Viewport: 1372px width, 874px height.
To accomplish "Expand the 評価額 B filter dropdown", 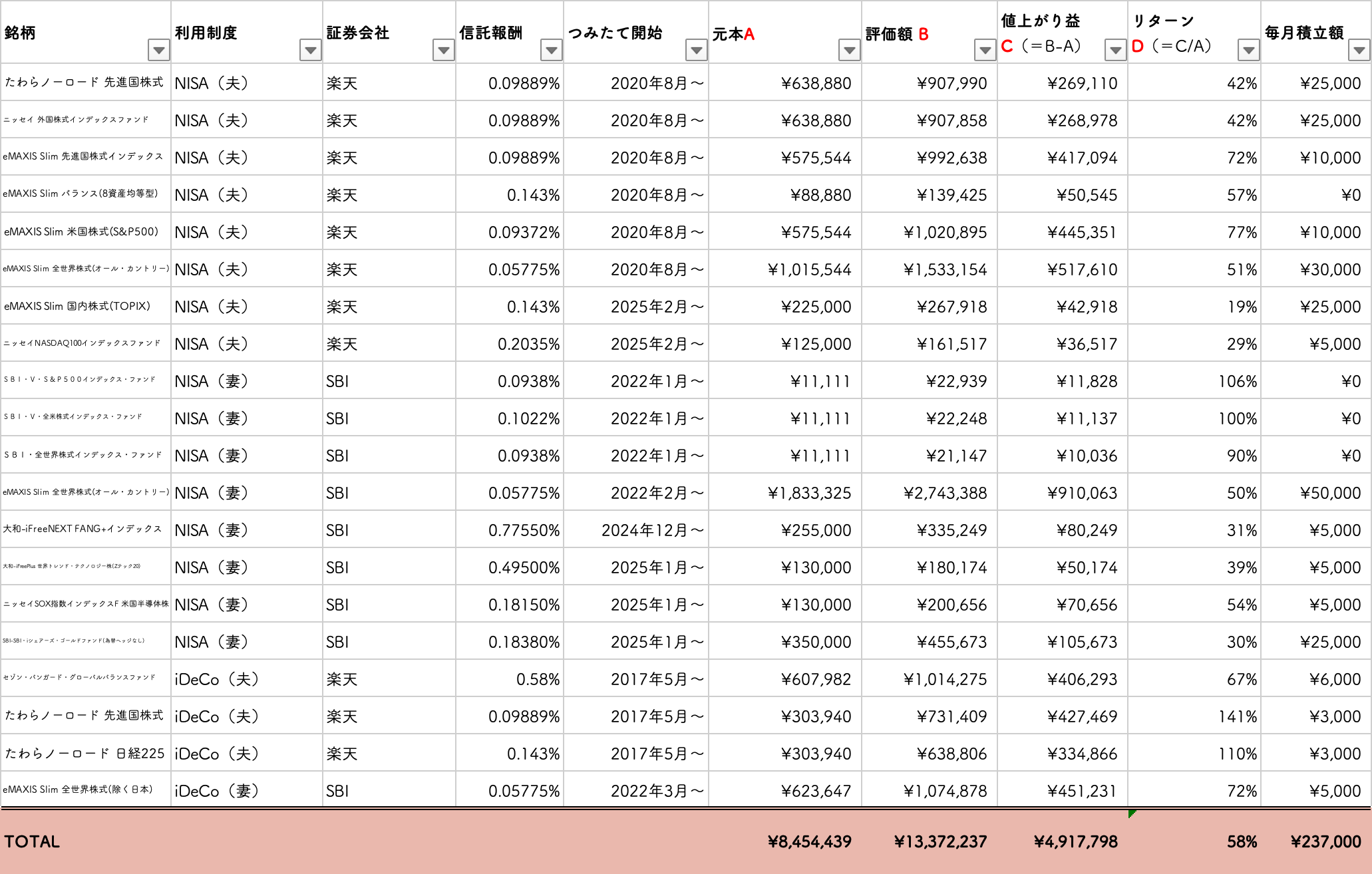I will point(985,50).
